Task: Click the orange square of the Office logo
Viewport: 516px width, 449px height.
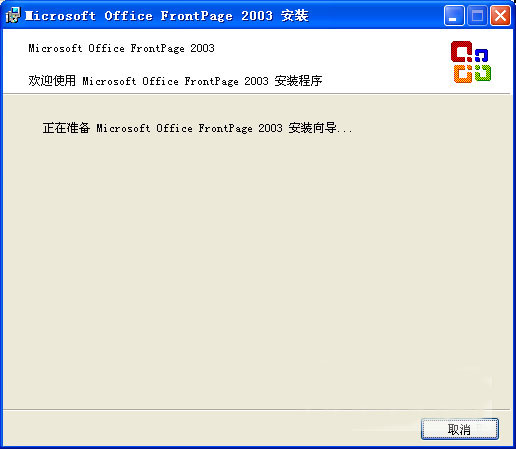Action: [463, 74]
